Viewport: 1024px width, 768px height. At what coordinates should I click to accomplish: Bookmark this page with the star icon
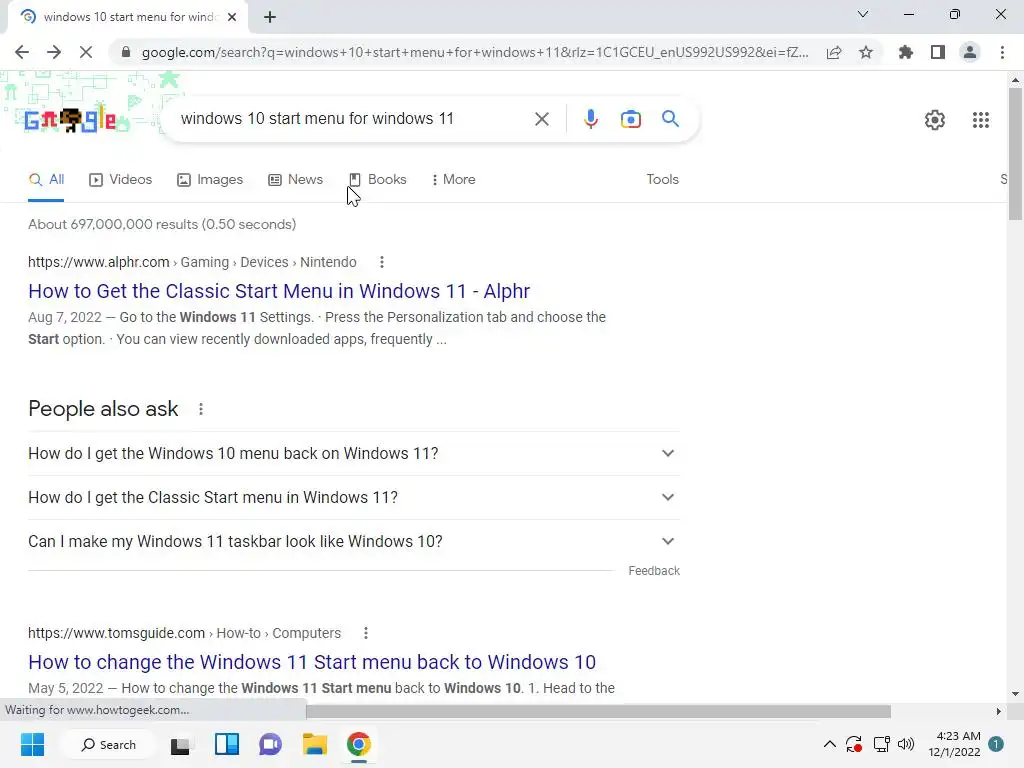[866, 52]
